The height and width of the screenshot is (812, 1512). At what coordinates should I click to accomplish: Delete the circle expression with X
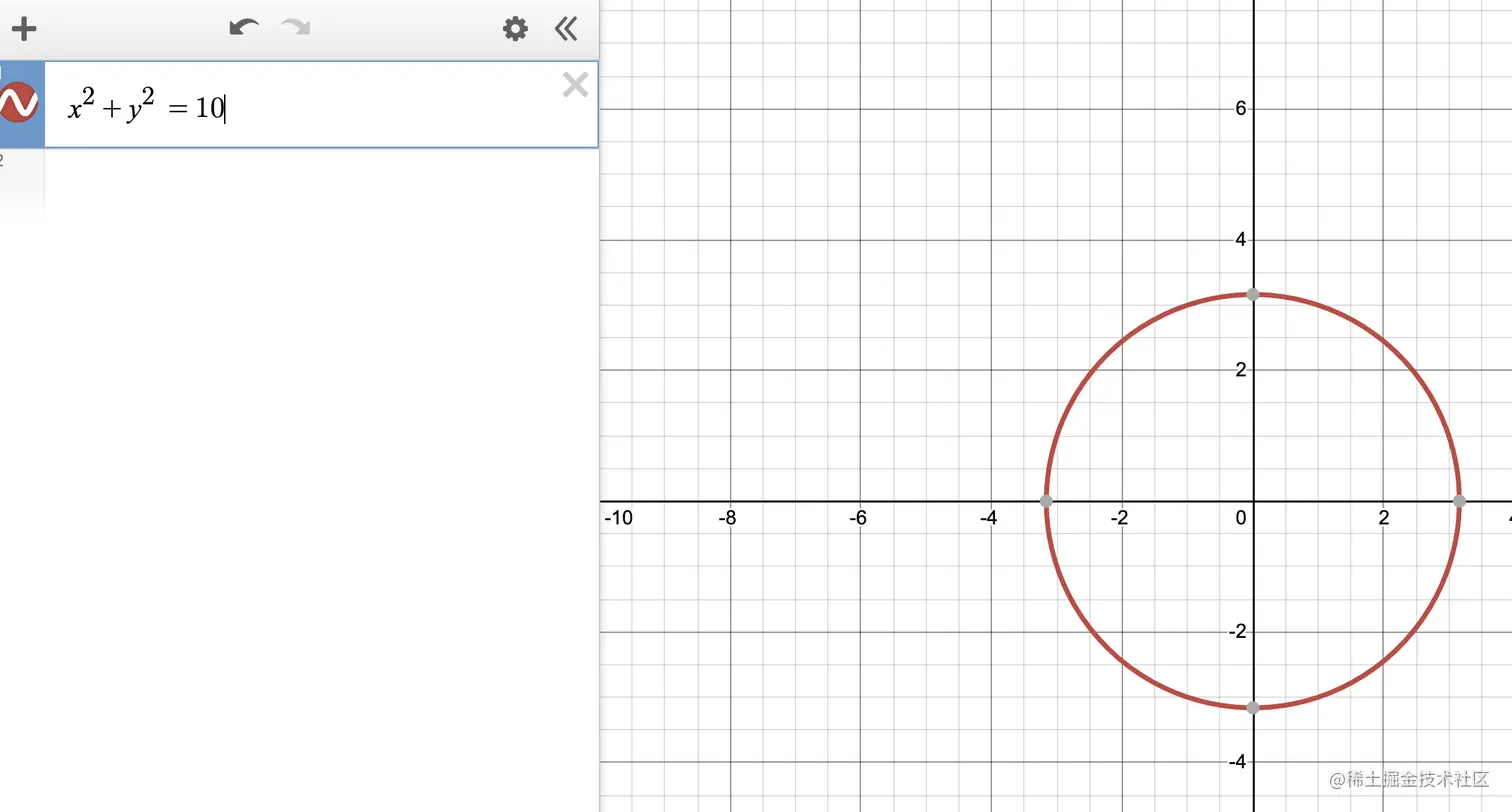click(575, 85)
